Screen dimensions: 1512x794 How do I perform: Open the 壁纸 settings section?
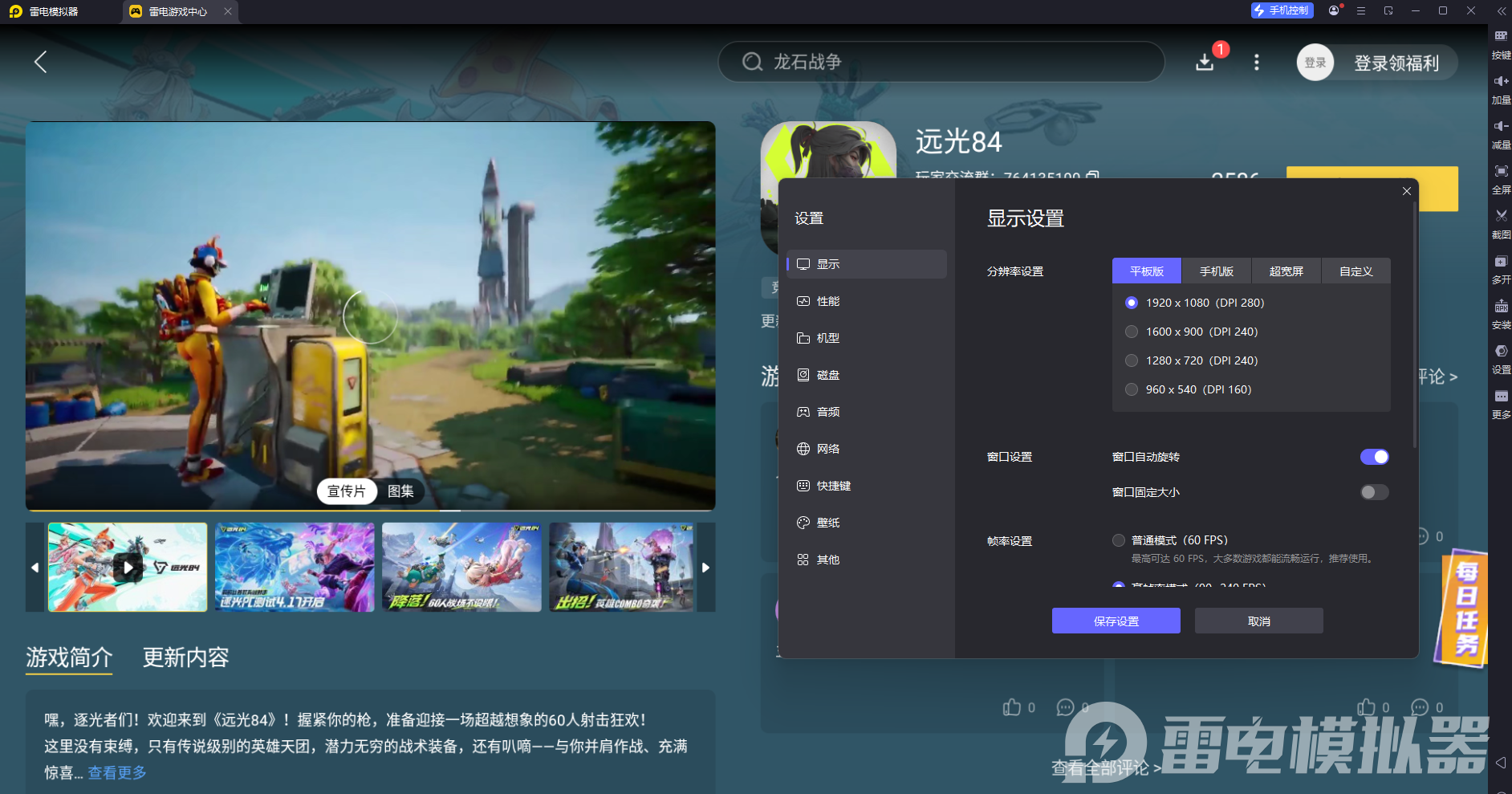tap(867, 523)
